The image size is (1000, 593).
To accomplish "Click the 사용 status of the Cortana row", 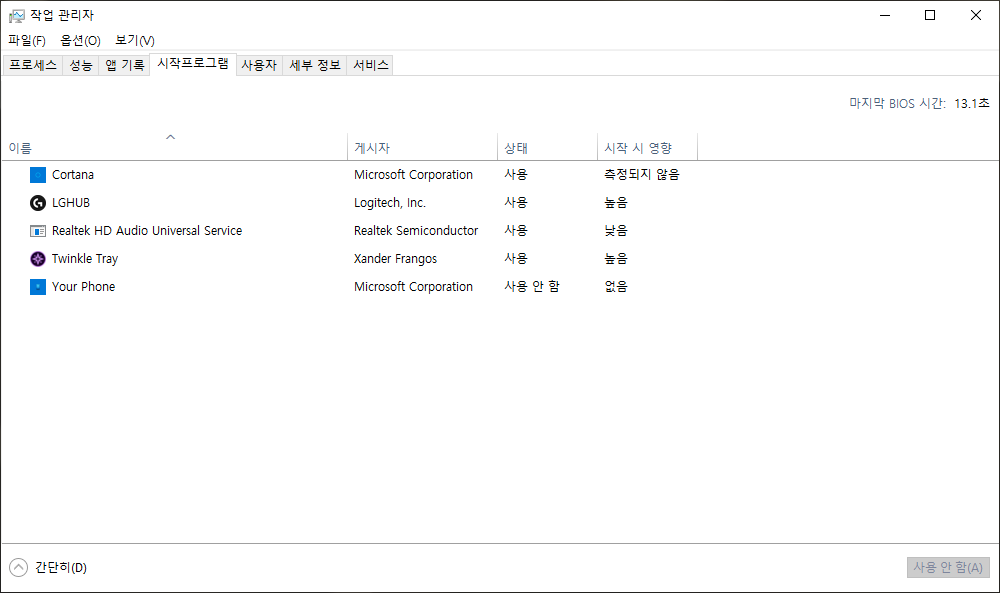I will [x=516, y=175].
